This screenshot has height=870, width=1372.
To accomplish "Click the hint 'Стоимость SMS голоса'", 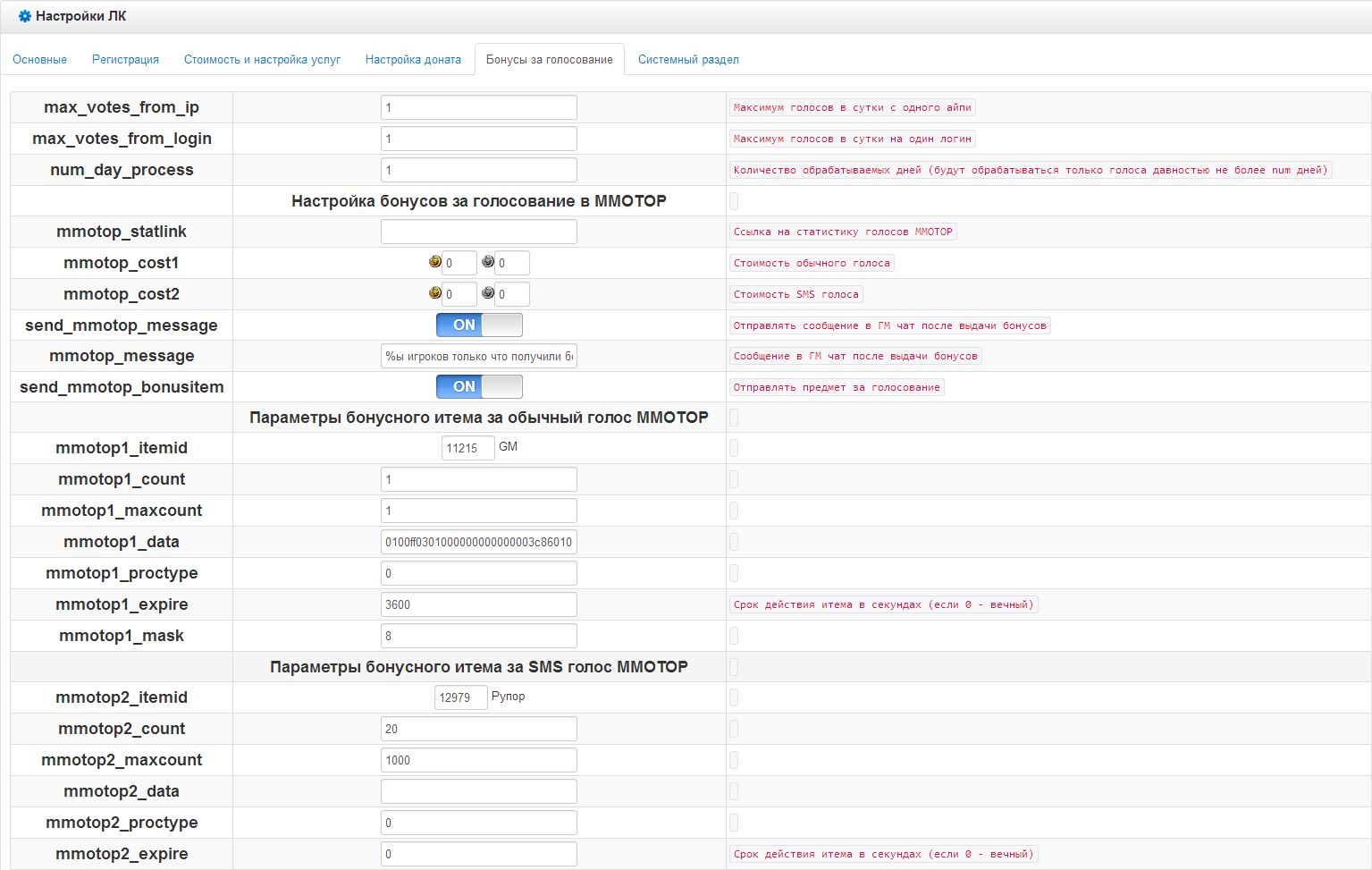I will click(x=795, y=294).
